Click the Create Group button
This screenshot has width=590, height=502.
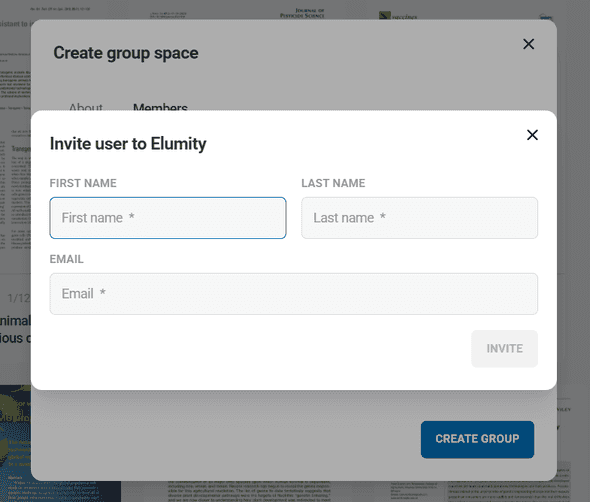pyautogui.click(x=477, y=439)
